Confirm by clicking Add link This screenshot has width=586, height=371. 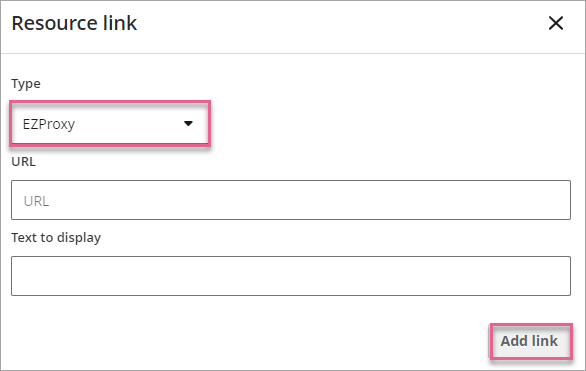click(530, 341)
